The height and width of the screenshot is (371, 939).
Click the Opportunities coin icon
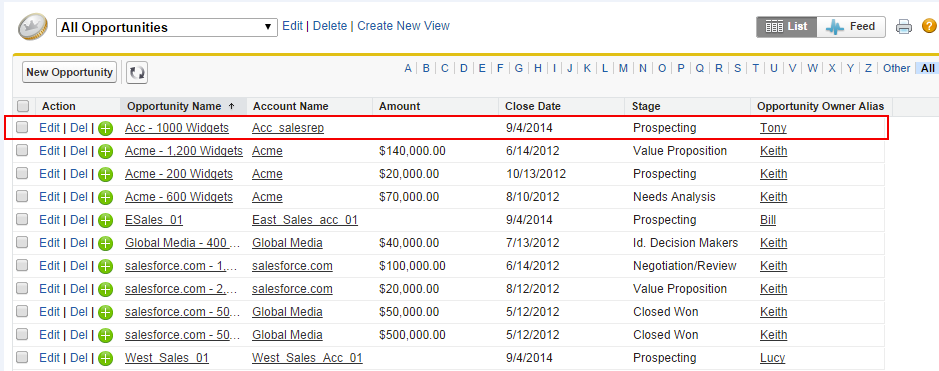pos(33,28)
